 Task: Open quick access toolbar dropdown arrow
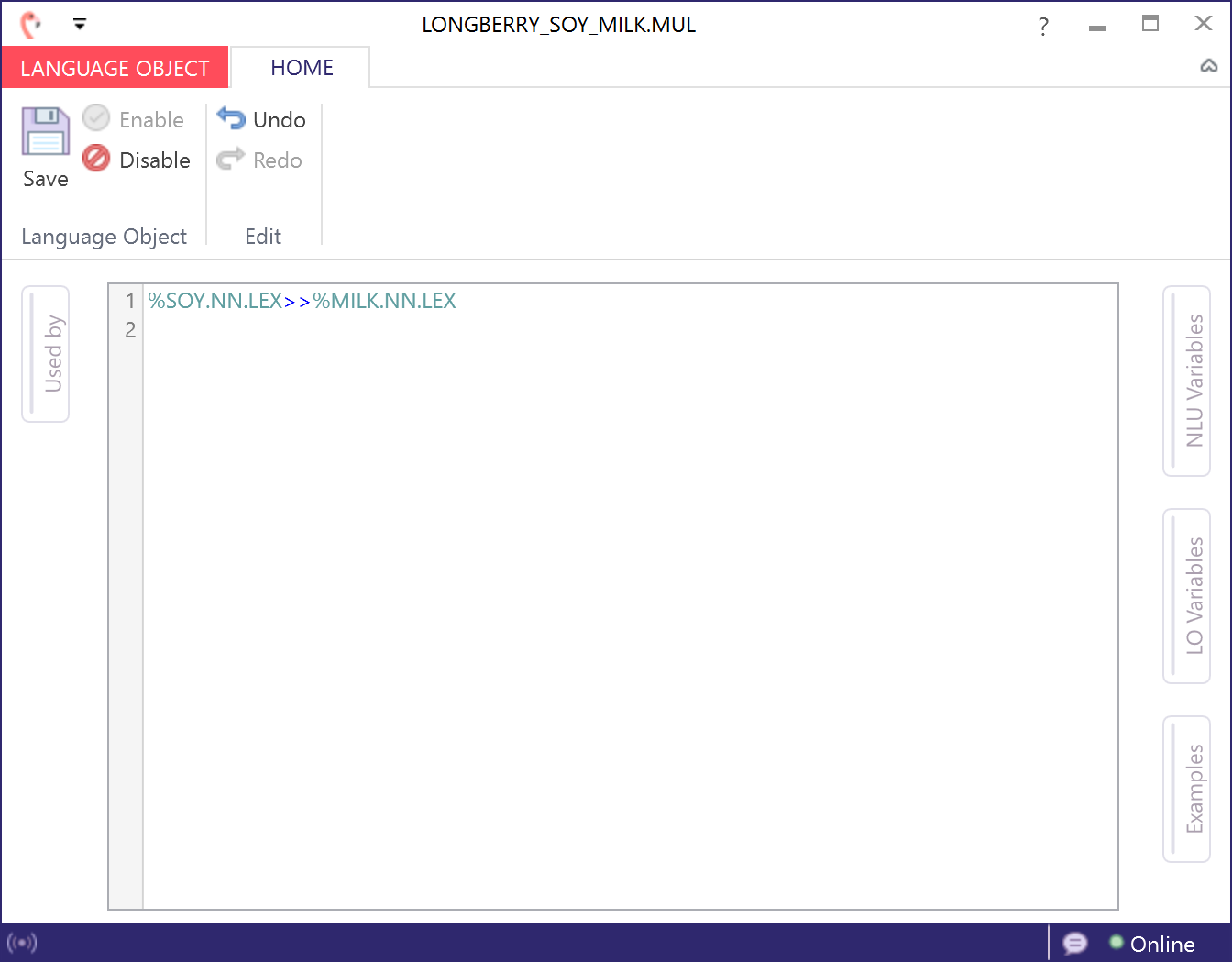[80, 25]
